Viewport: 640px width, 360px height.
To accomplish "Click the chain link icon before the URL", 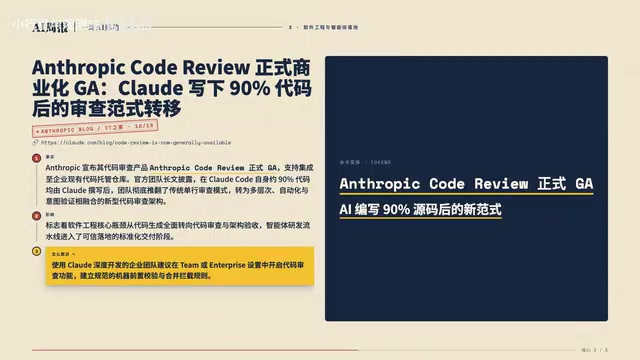I will [x=36, y=142].
